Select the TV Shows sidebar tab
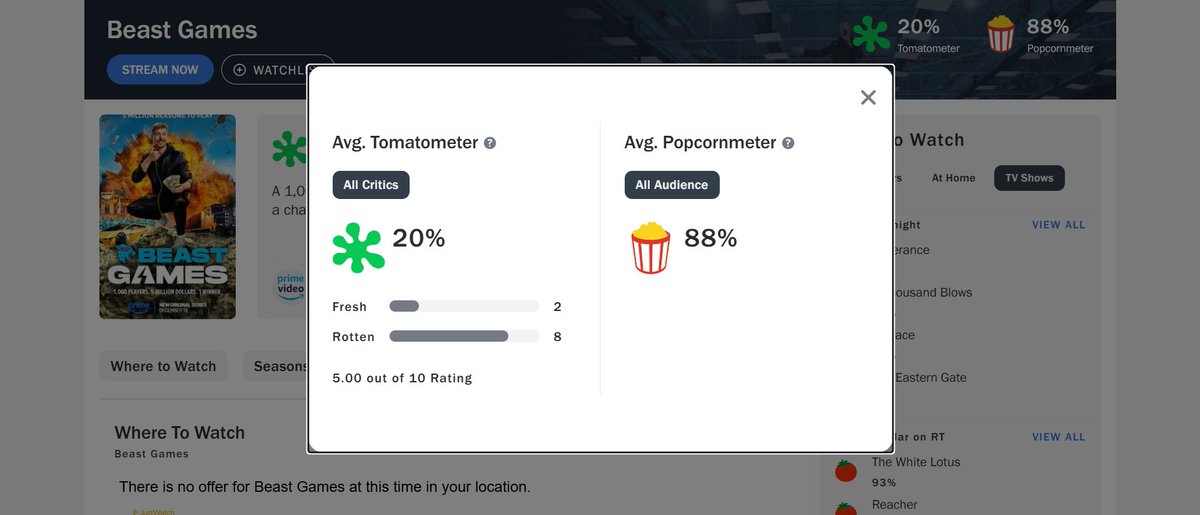 click(1030, 178)
